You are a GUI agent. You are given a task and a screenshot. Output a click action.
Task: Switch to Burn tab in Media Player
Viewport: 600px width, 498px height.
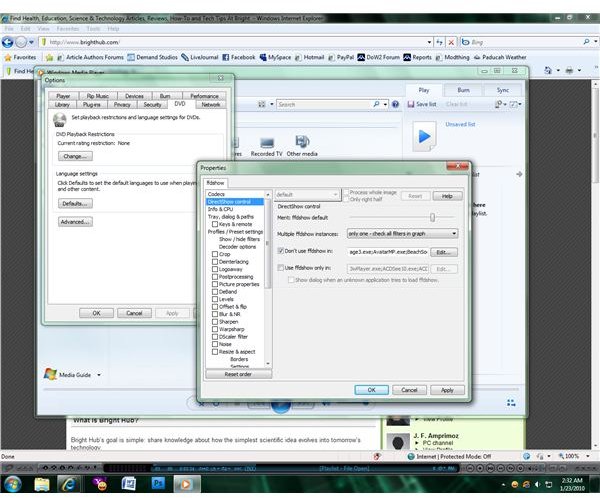(463, 90)
